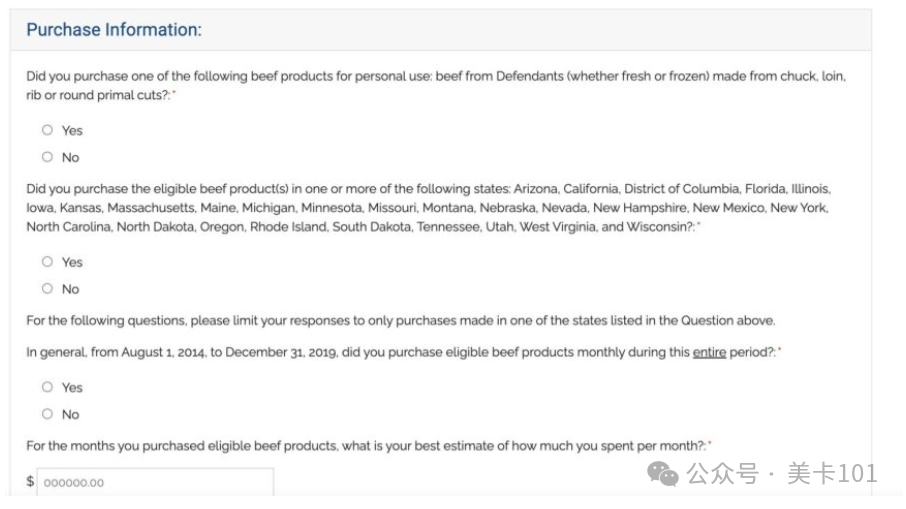Image resolution: width=906 pixels, height=509 pixels.
Task: Focus the monthly spend amount input field
Action: tap(155, 482)
